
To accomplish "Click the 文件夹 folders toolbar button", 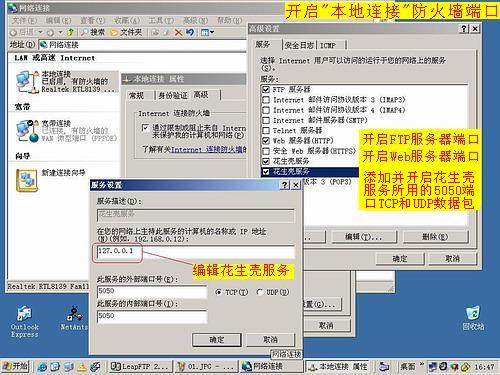I will 126,32.
